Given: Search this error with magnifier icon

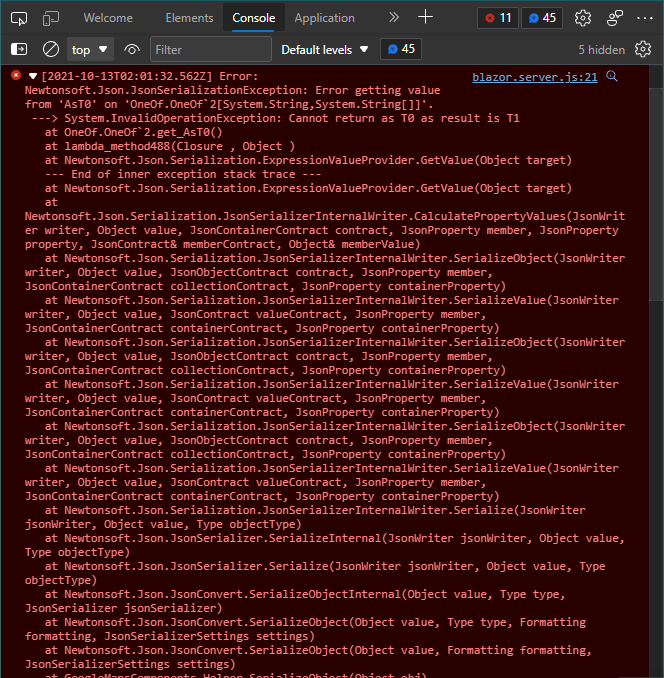Looking at the screenshot, I should point(612,76).
